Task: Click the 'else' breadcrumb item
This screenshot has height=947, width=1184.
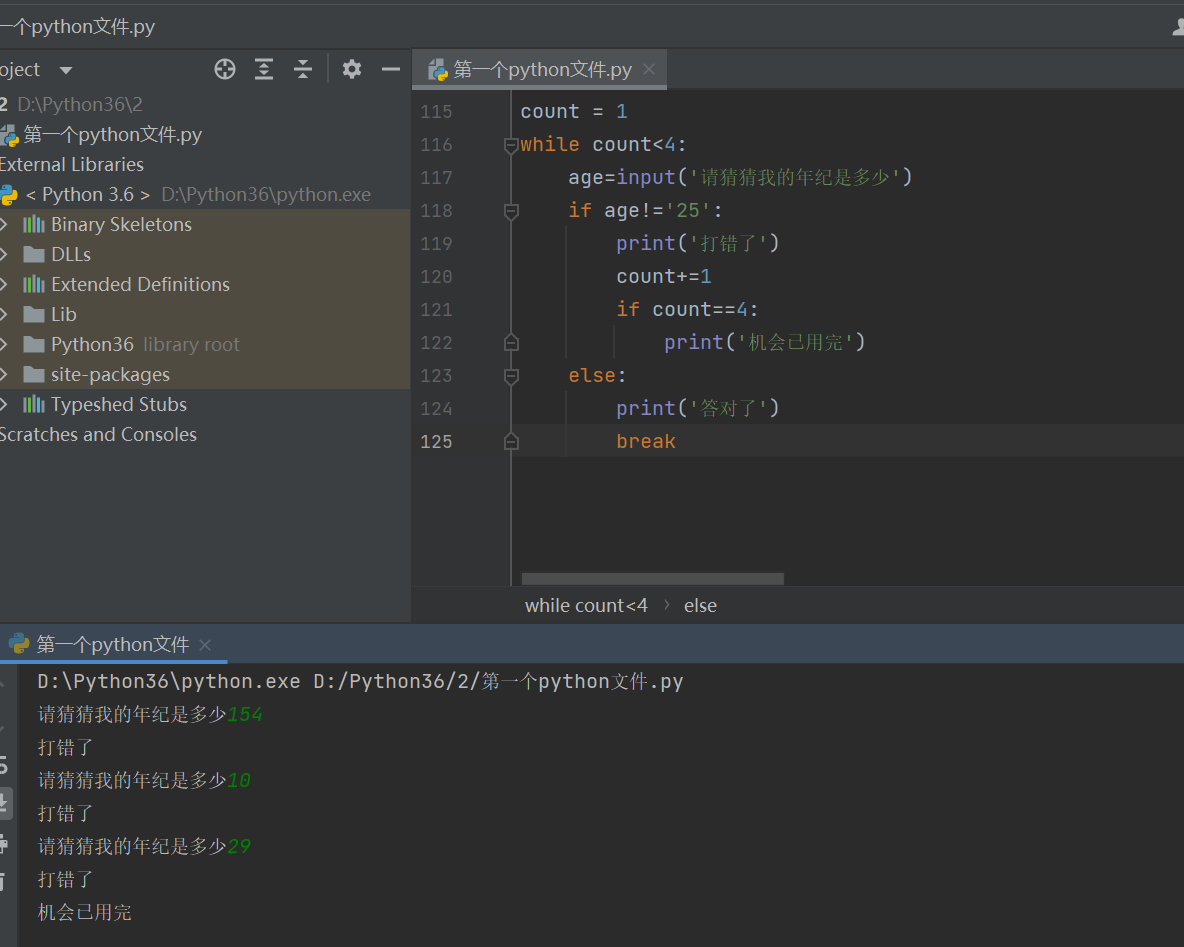Action: (700, 605)
